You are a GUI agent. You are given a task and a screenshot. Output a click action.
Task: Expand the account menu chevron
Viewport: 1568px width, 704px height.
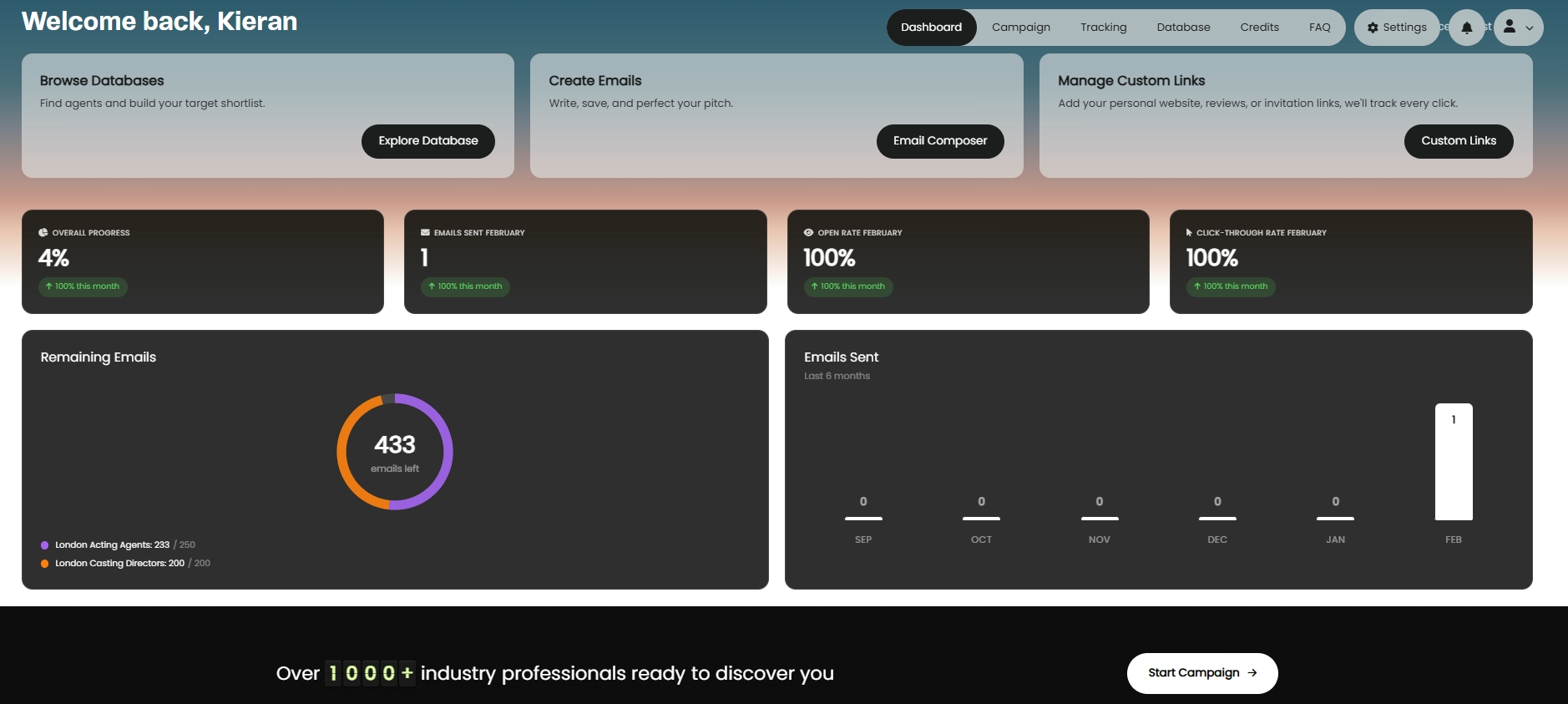pyautogui.click(x=1530, y=28)
